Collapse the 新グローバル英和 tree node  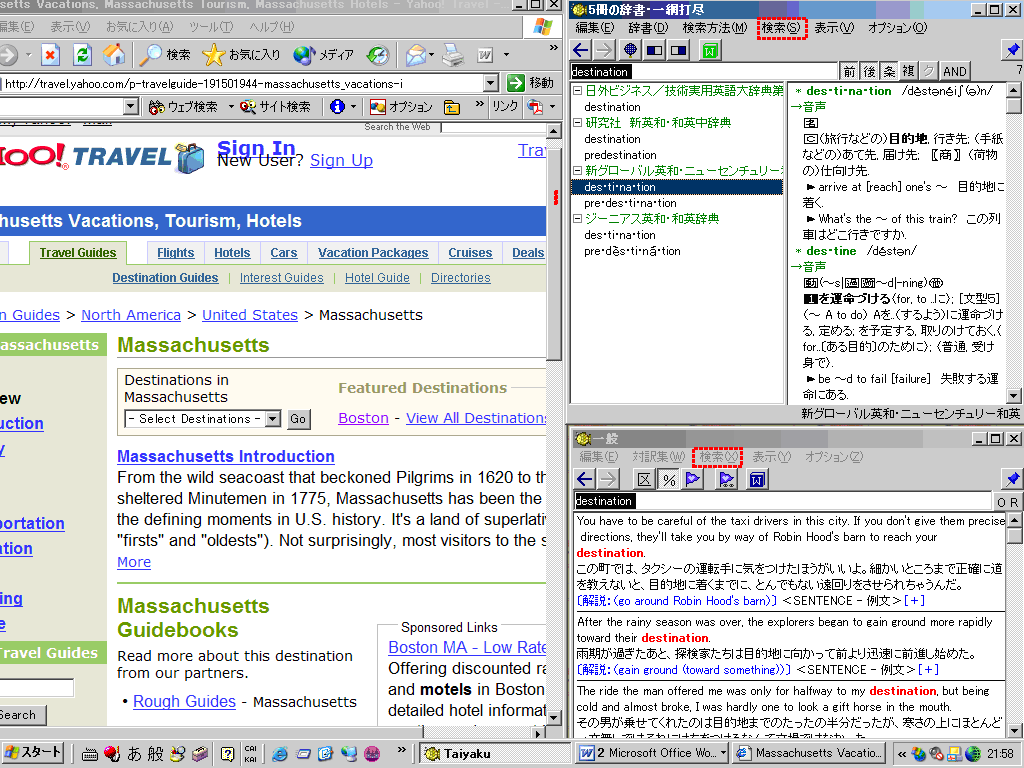(577, 170)
